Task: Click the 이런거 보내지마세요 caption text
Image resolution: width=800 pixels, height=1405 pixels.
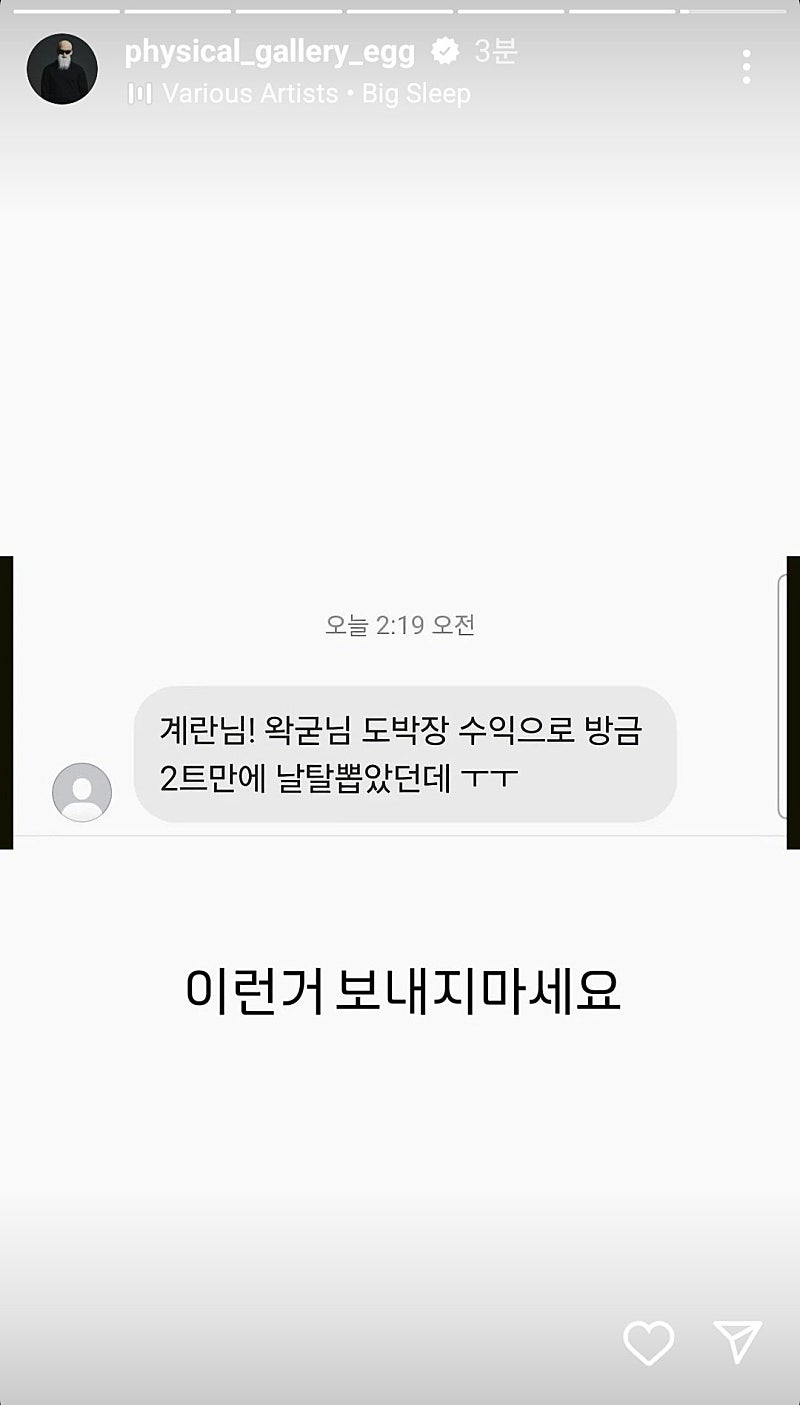Action: [403, 991]
